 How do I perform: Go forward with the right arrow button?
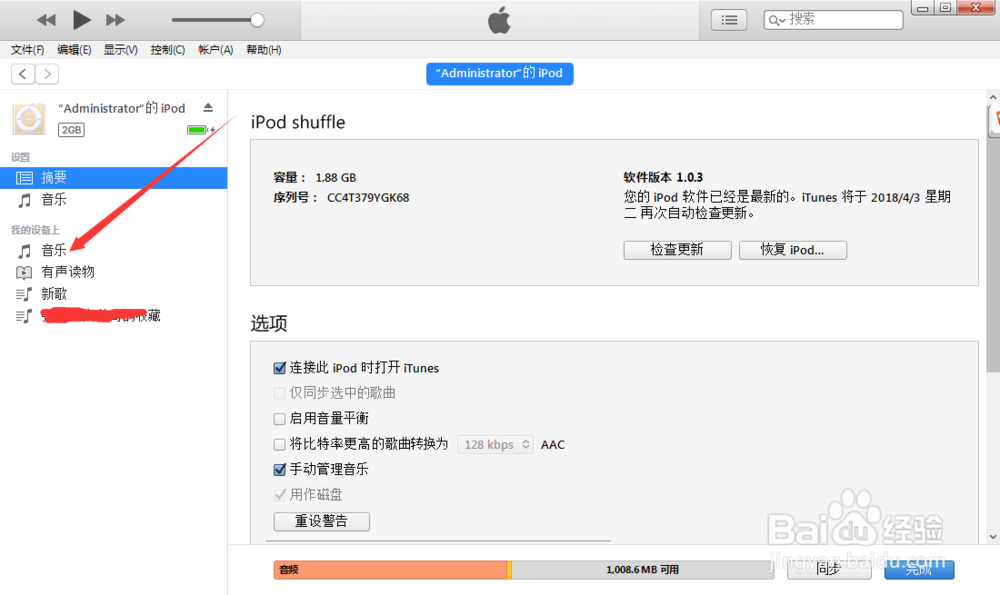coord(47,74)
